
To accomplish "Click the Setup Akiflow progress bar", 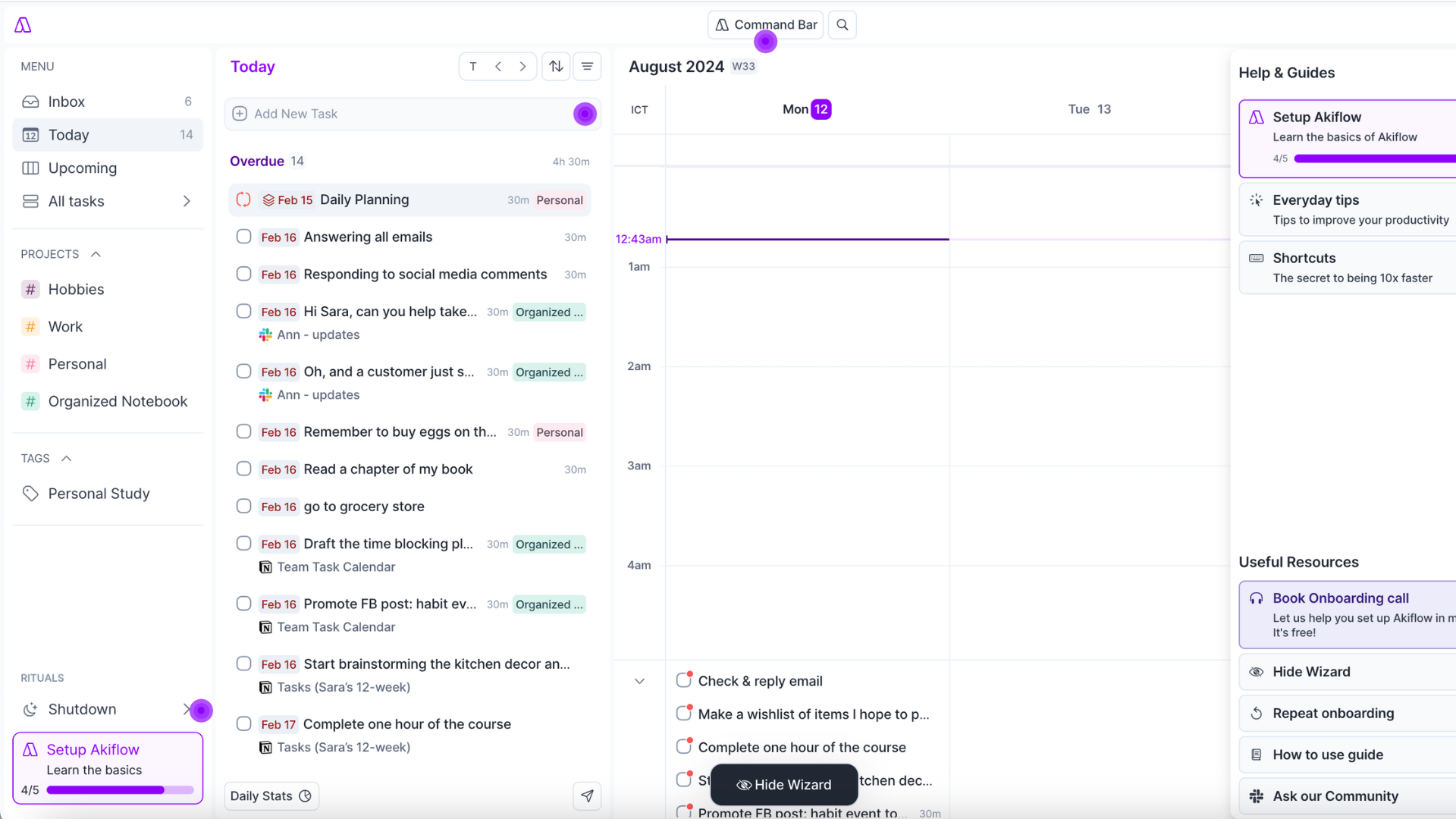I will pos(120,789).
